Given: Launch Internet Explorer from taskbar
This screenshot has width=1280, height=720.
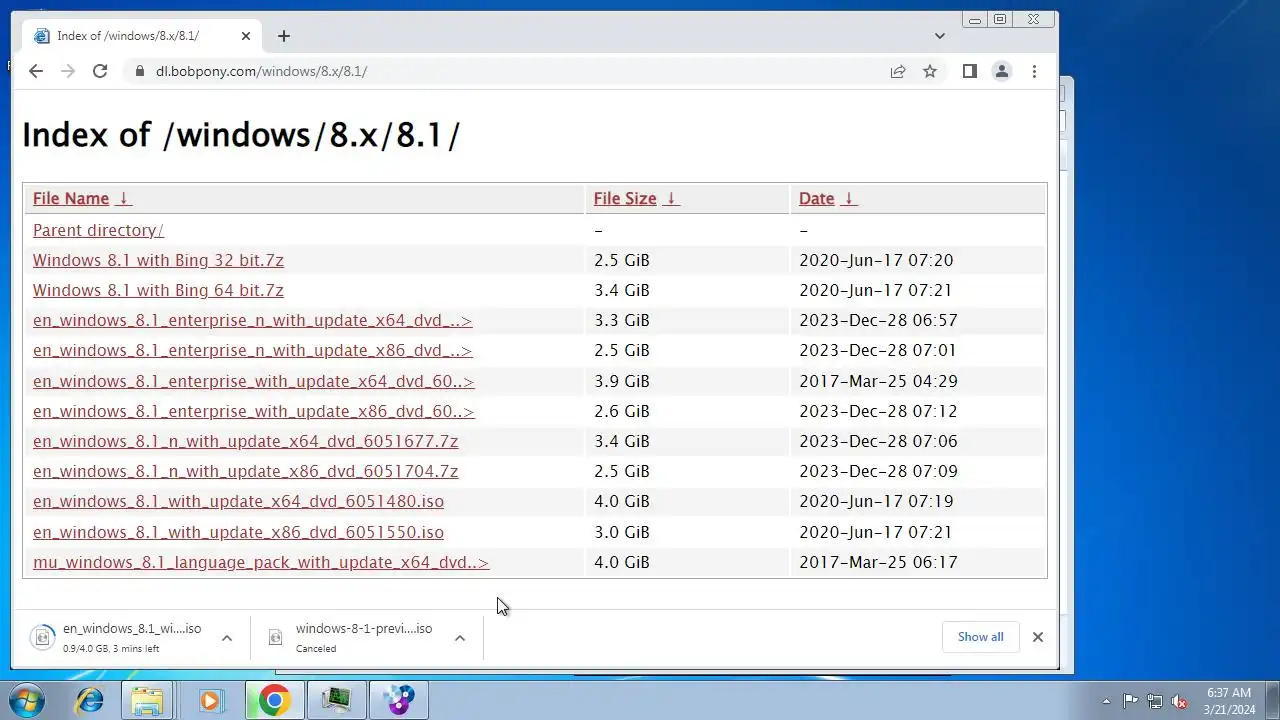Looking at the screenshot, I should tap(90, 700).
